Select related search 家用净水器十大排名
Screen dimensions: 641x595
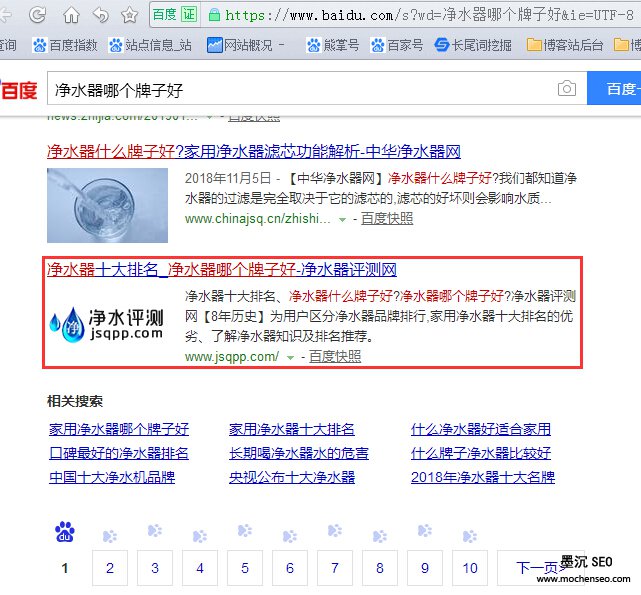(292, 429)
